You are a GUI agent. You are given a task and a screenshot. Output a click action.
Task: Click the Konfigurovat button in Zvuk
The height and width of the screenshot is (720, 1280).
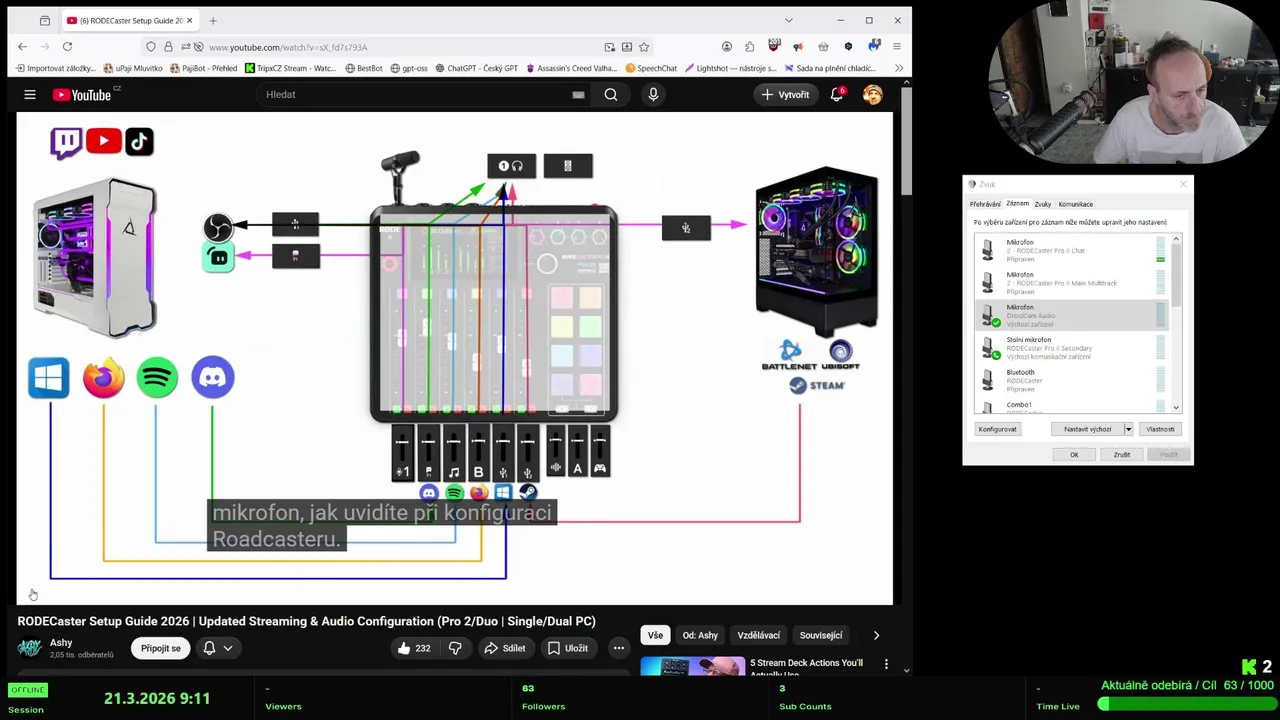click(997, 429)
